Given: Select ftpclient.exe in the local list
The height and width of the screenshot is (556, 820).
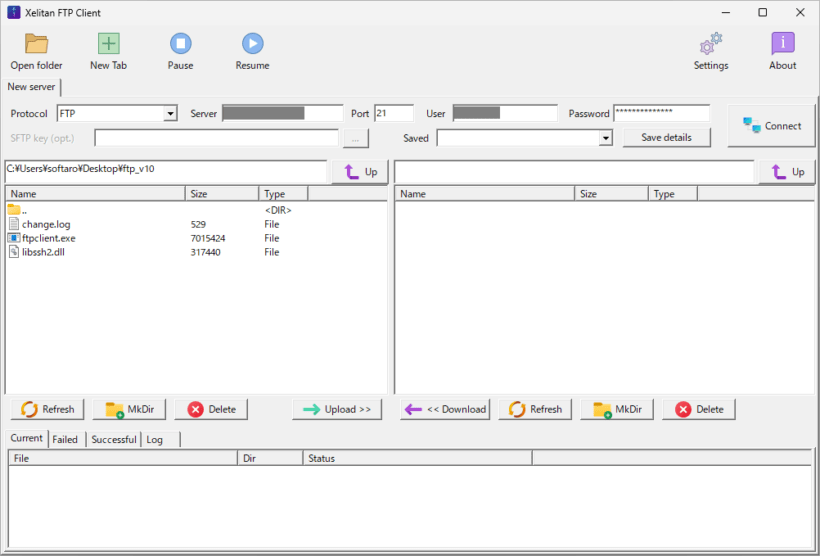Looking at the screenshot, I should click(49, 239).
